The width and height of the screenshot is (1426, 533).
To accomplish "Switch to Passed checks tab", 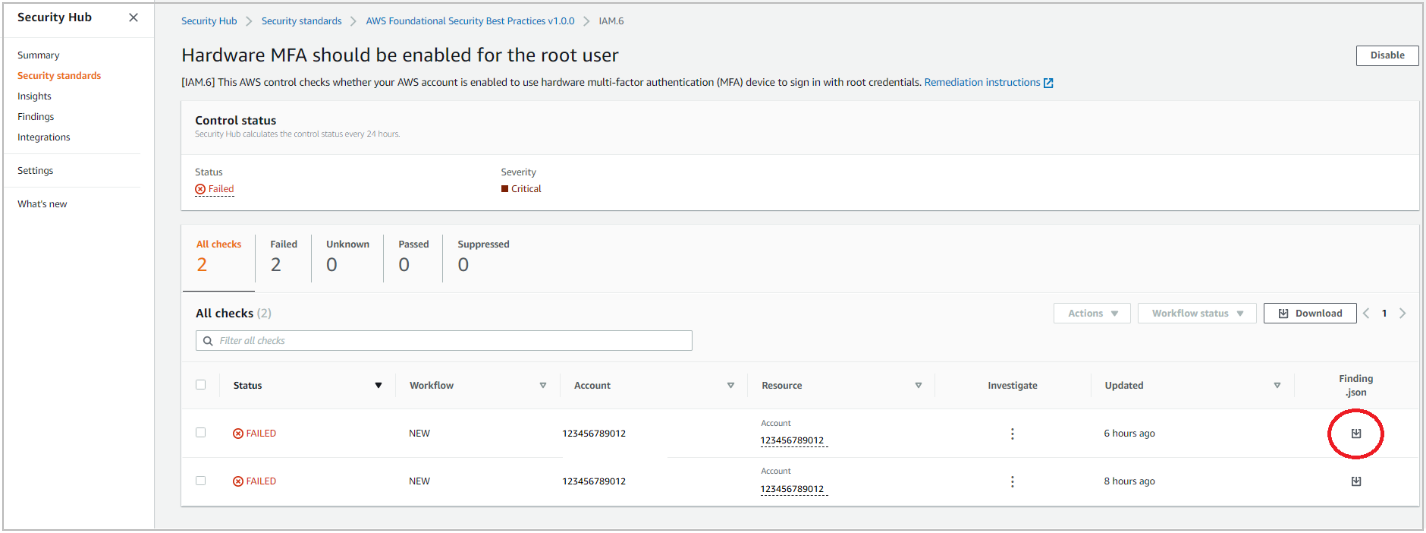I will pos(413,256).
